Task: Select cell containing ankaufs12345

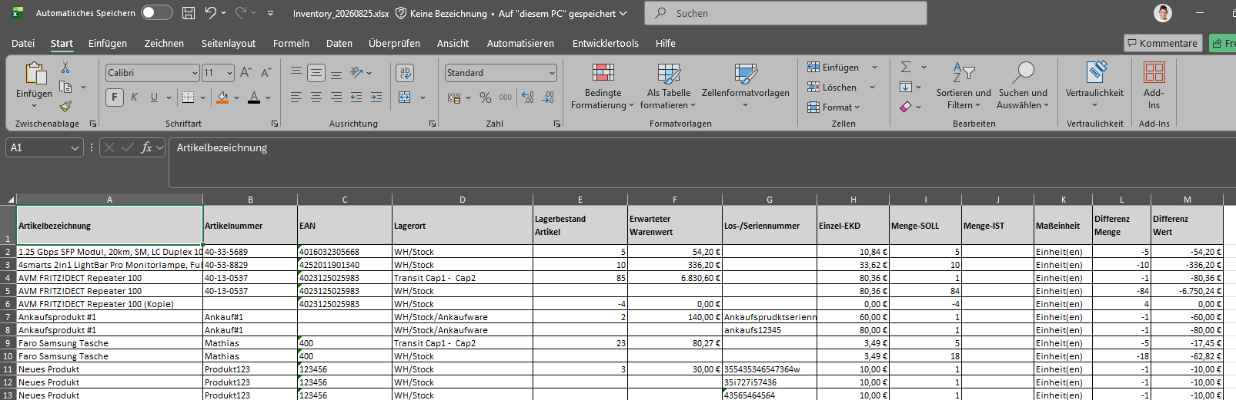Action: [769, 329]
